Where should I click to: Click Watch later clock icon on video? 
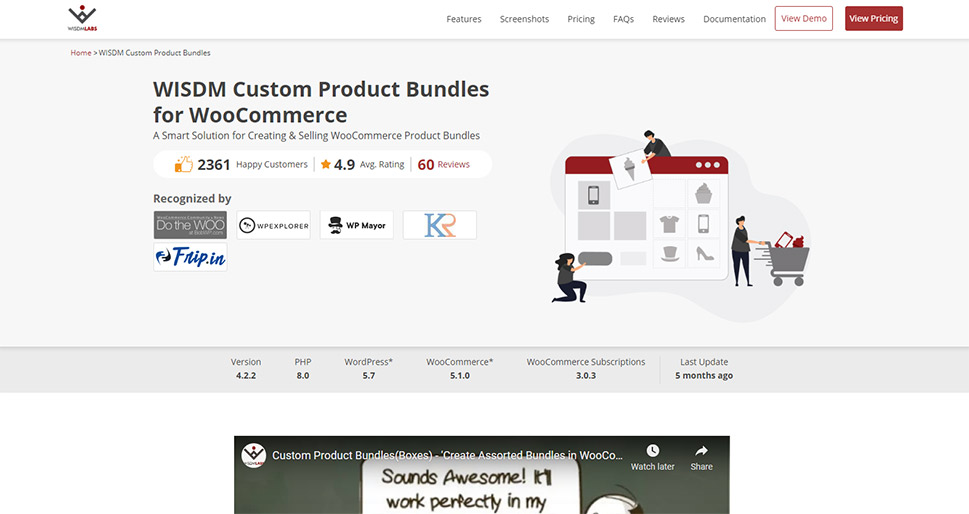coord(652,450)
